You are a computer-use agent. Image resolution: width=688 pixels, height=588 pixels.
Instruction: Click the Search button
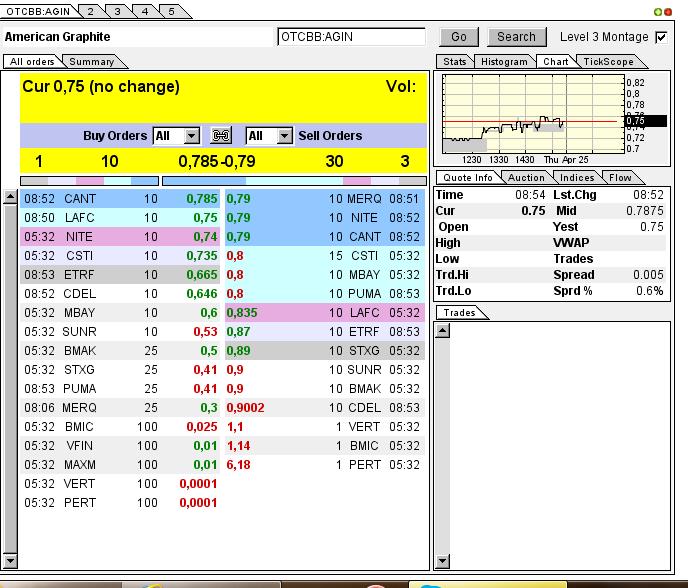[516, 37]
